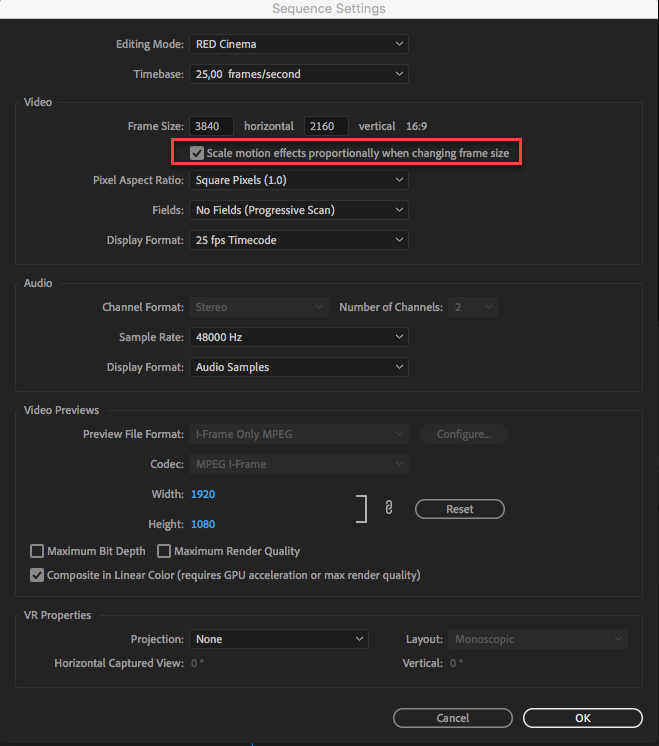Click the horizontal frame size field 3840
This screenshot has height=746, width=659.
(x=211, y=126)
